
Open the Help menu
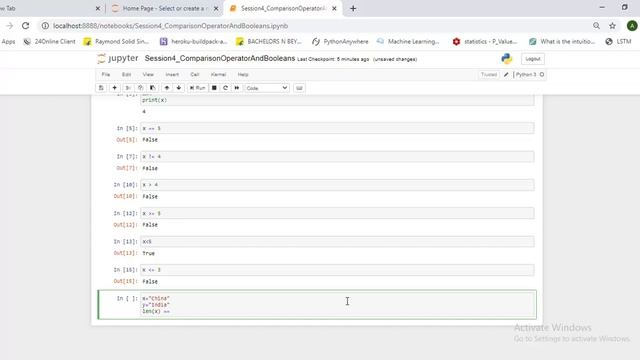click(243, 74)
